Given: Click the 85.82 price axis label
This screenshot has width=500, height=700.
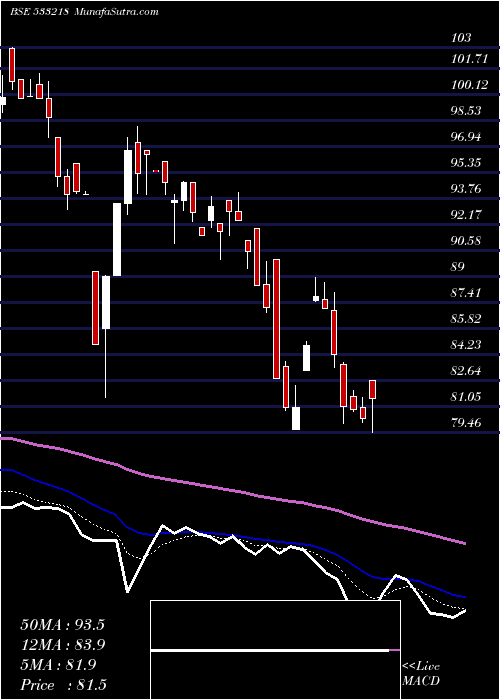Looking at the screenshot, I should click(x=467, y=319).
